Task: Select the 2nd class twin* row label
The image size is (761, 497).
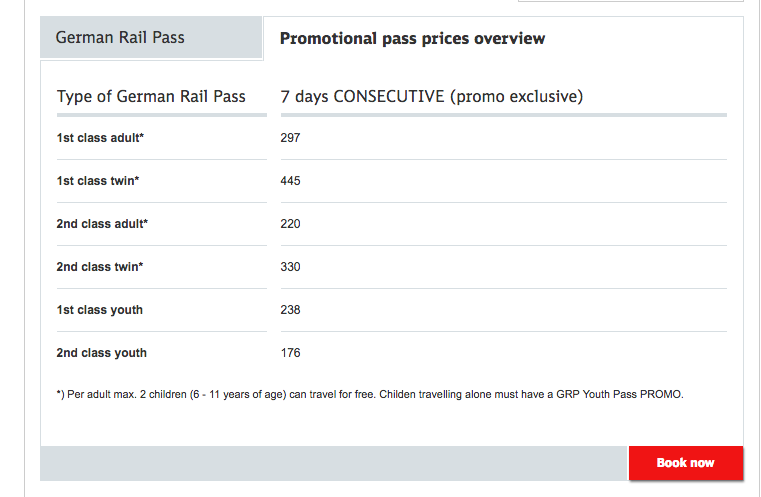Action: (100, 267)
